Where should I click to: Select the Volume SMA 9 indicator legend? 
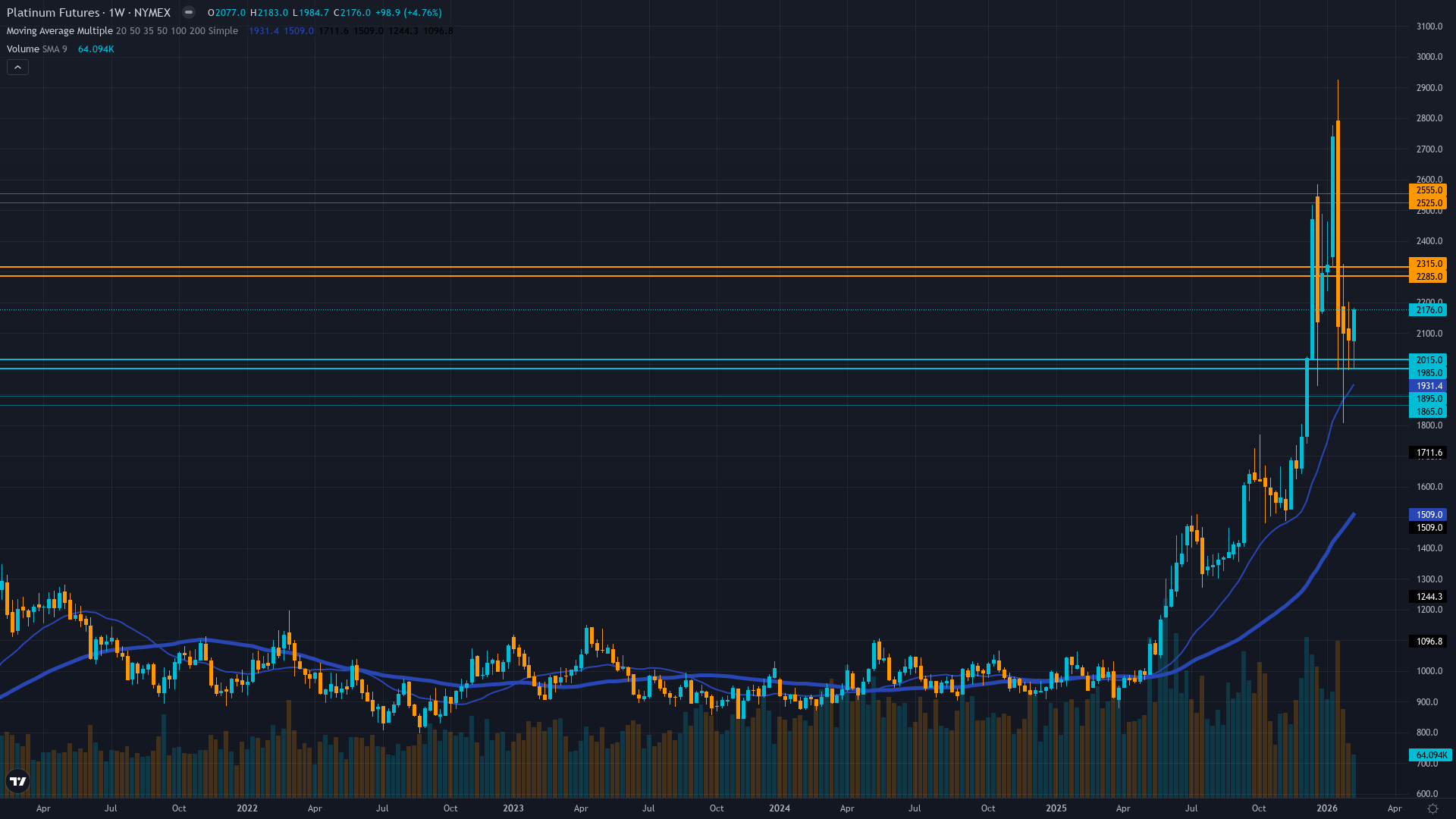pos(36,49)
